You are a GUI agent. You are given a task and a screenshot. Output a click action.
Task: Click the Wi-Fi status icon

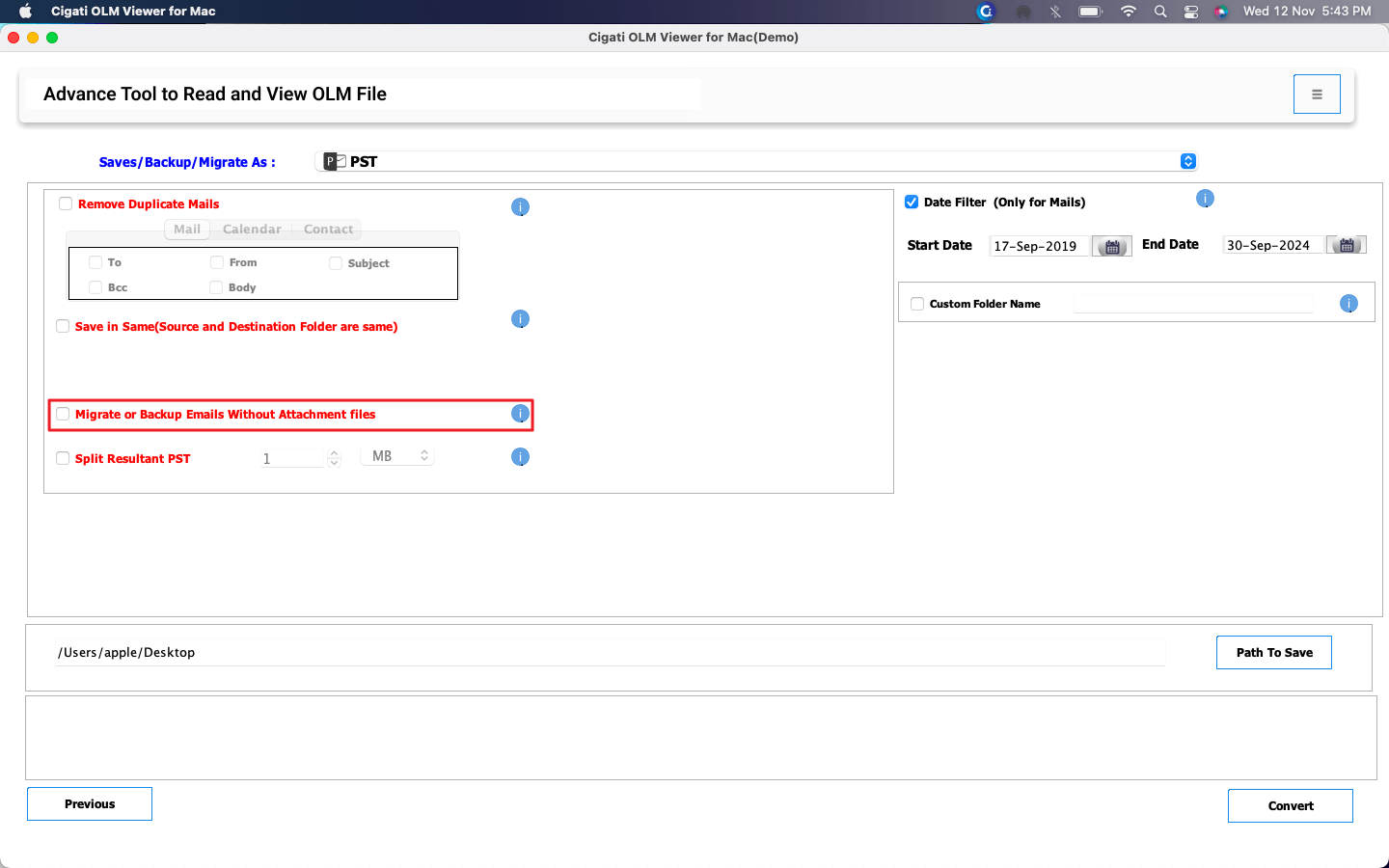1128,12
